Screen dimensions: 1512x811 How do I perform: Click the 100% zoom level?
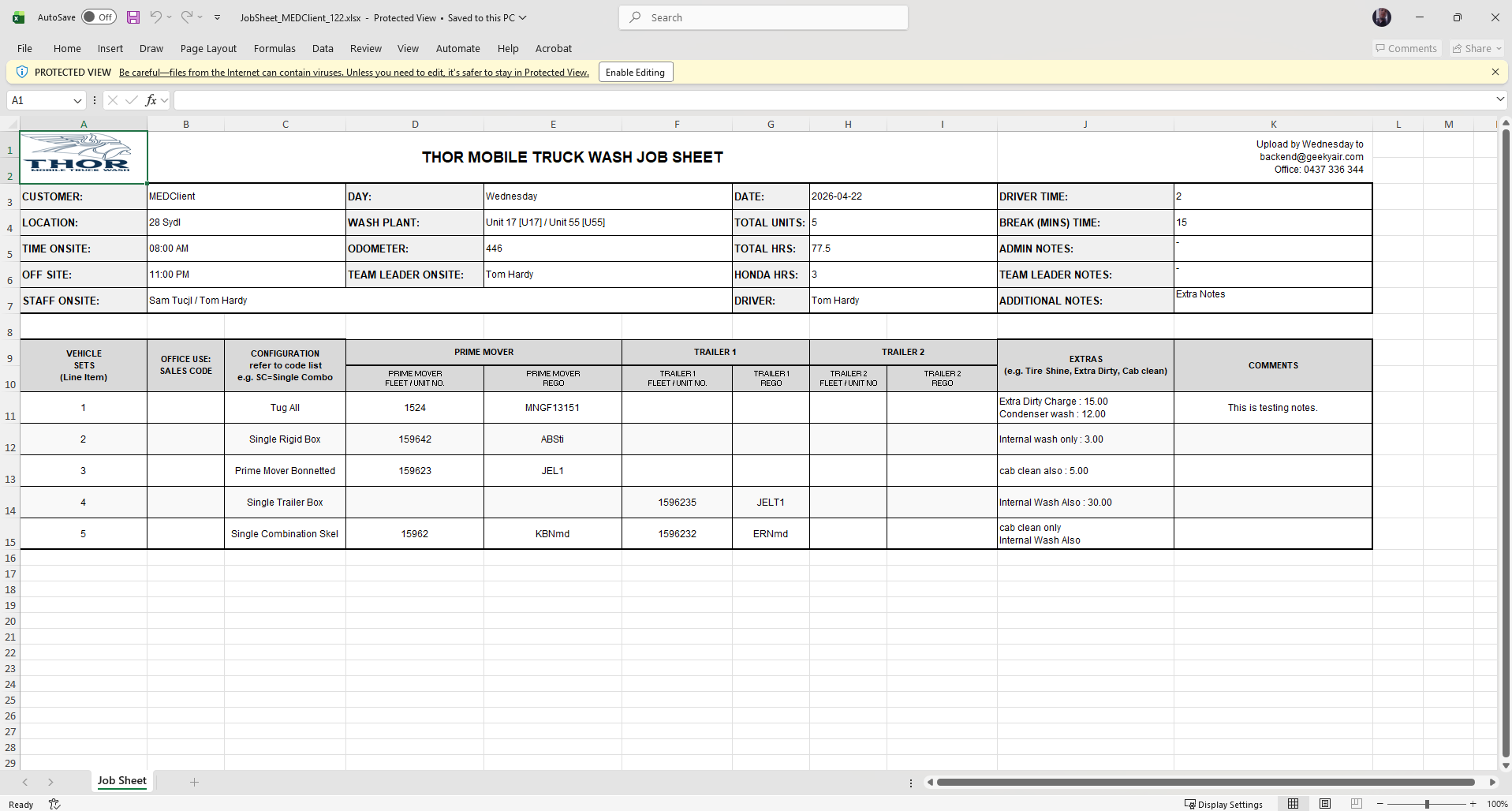click(1497, 804)
